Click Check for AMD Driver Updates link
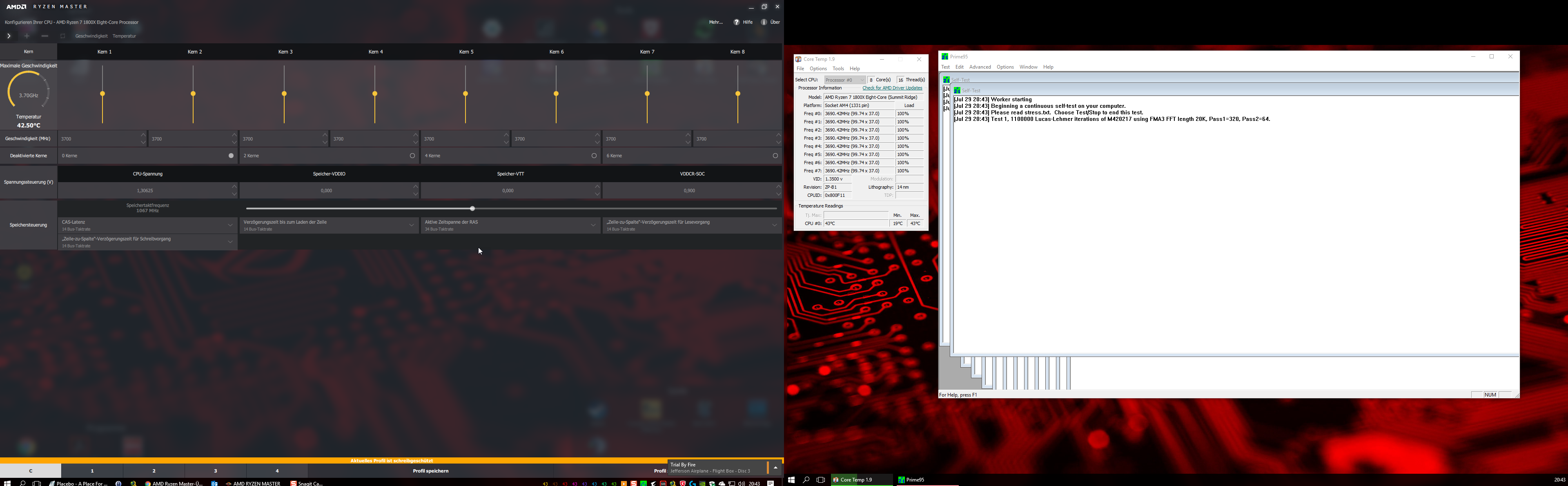The height and width of the screenshot is (486, 1568). (892, 88)
